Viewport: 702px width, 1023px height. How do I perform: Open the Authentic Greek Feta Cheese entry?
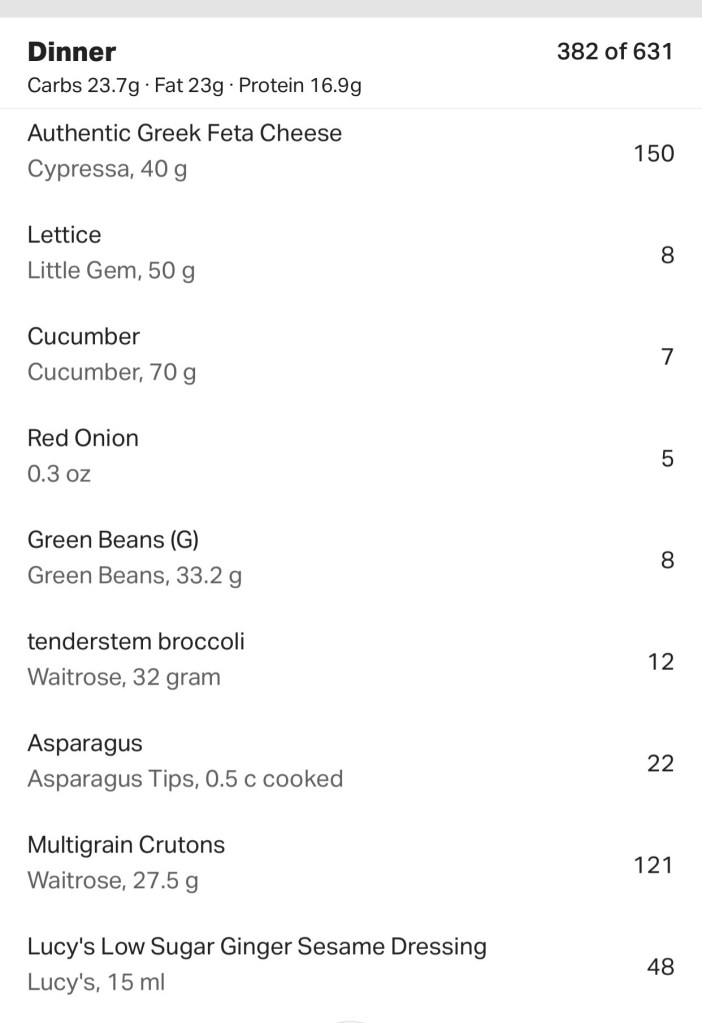pos(184,133)
